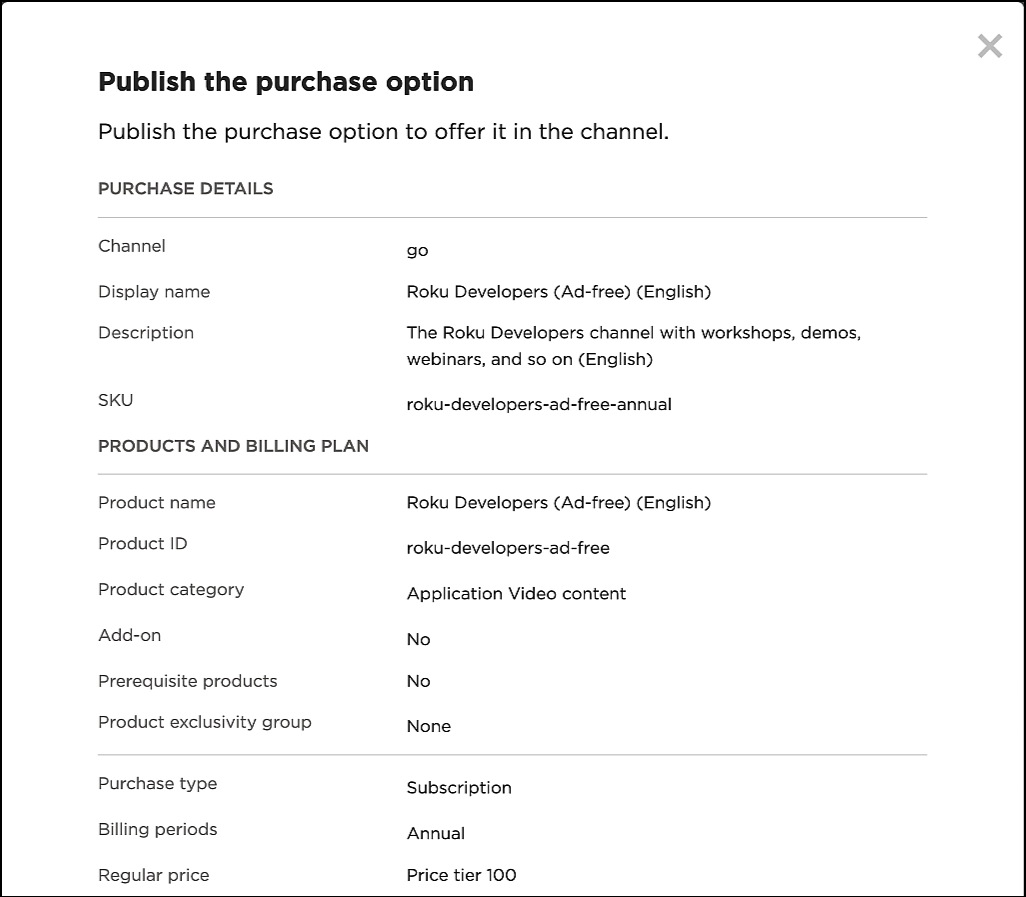Close the publish purchase option dialog
1026x897 pixels.
(989, 46)
